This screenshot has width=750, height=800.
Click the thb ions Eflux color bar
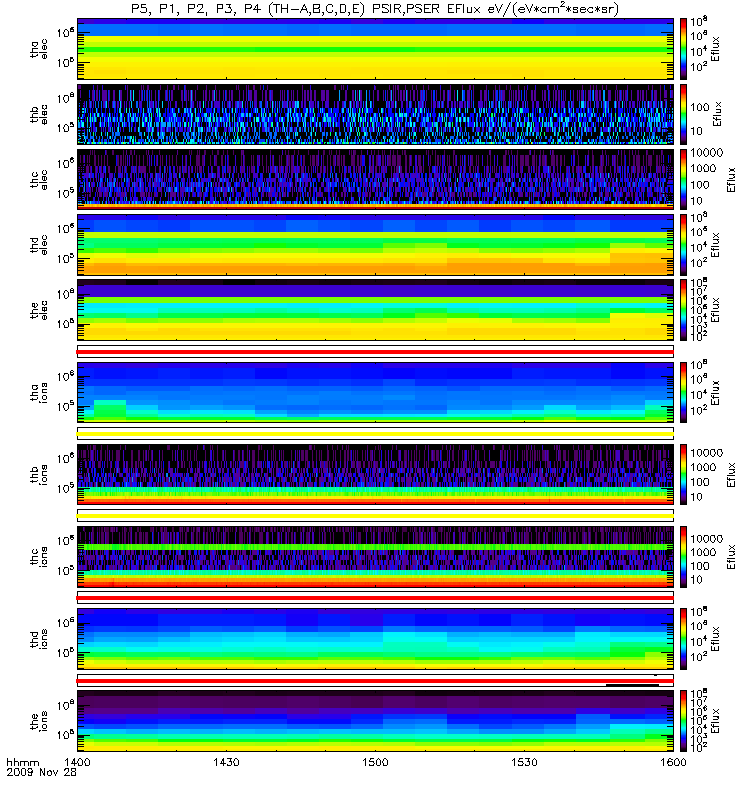pos(683,474)
